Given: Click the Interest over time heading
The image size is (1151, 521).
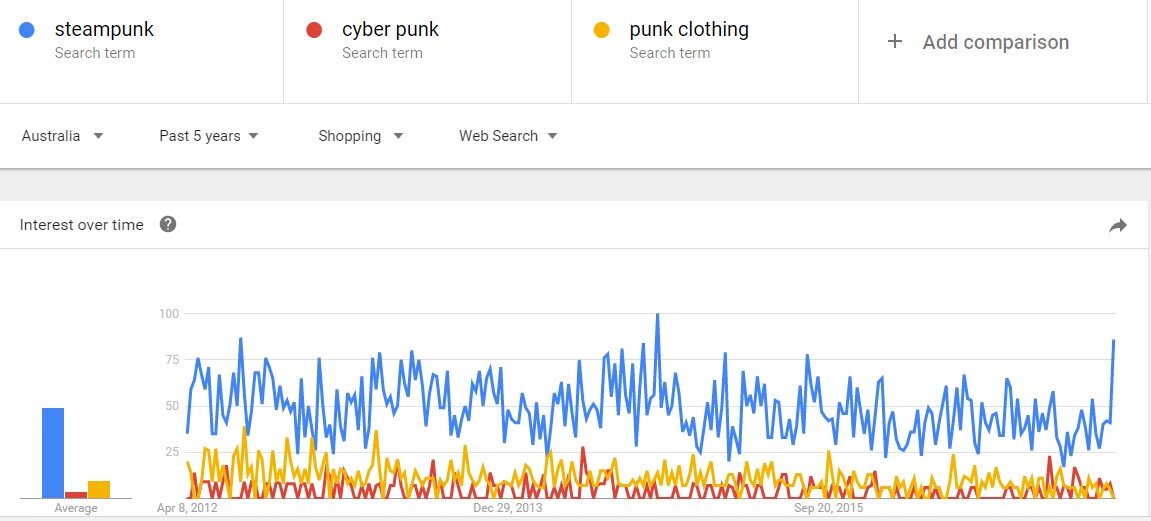Looking at the screenshot, I should (82, 225).
